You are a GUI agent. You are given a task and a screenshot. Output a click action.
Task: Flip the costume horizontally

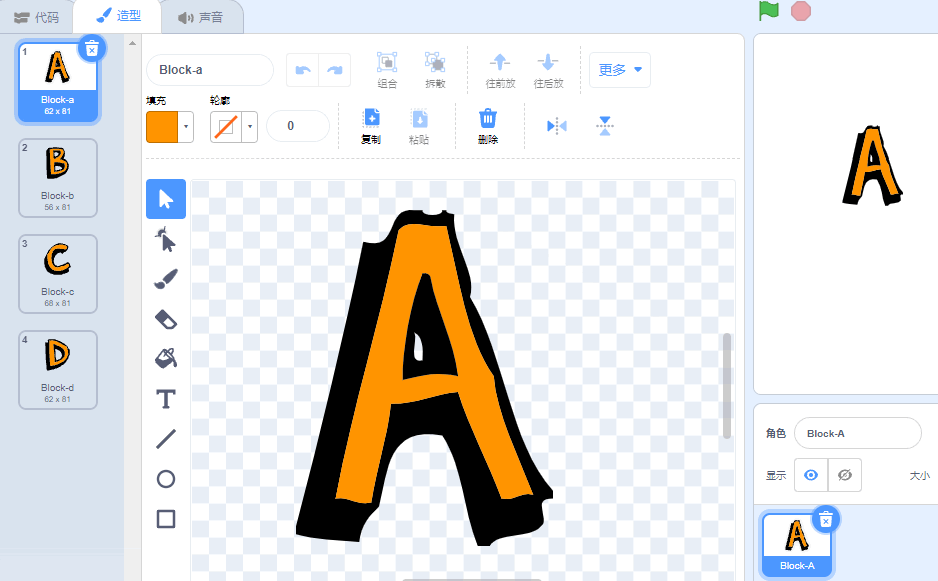[556, 126]
